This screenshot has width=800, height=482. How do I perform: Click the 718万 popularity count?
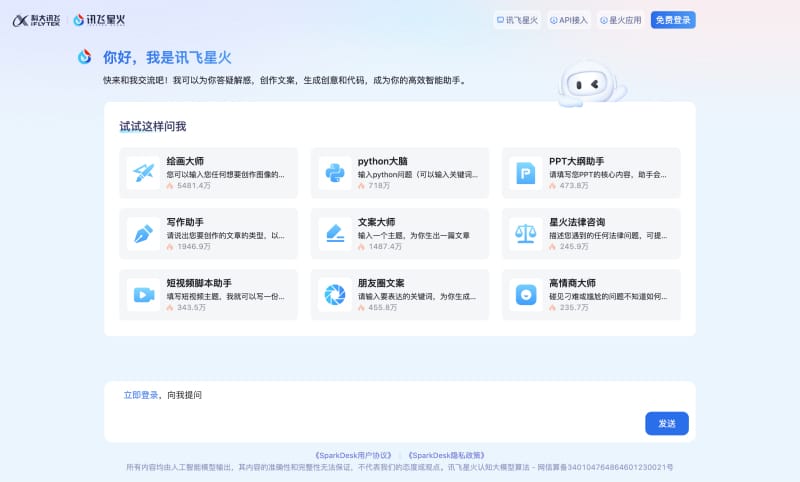(x=379, y=186)
